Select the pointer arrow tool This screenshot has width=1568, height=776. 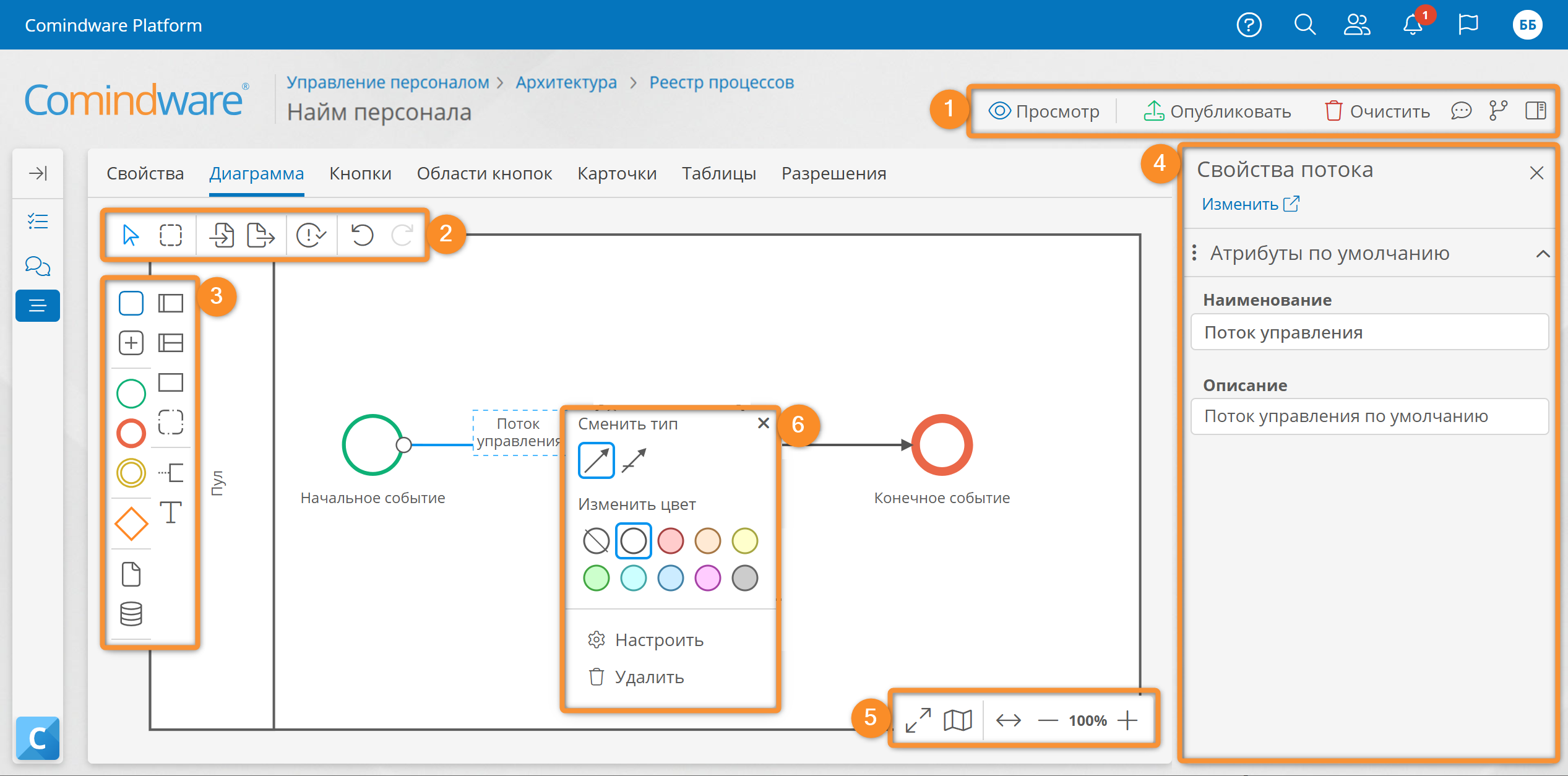click(x=131, y=236)
